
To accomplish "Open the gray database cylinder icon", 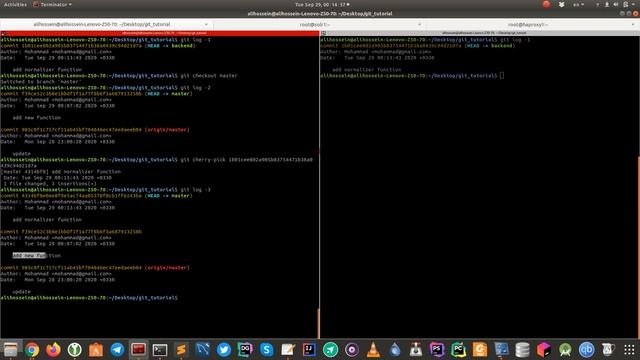I will coord(522,350).
